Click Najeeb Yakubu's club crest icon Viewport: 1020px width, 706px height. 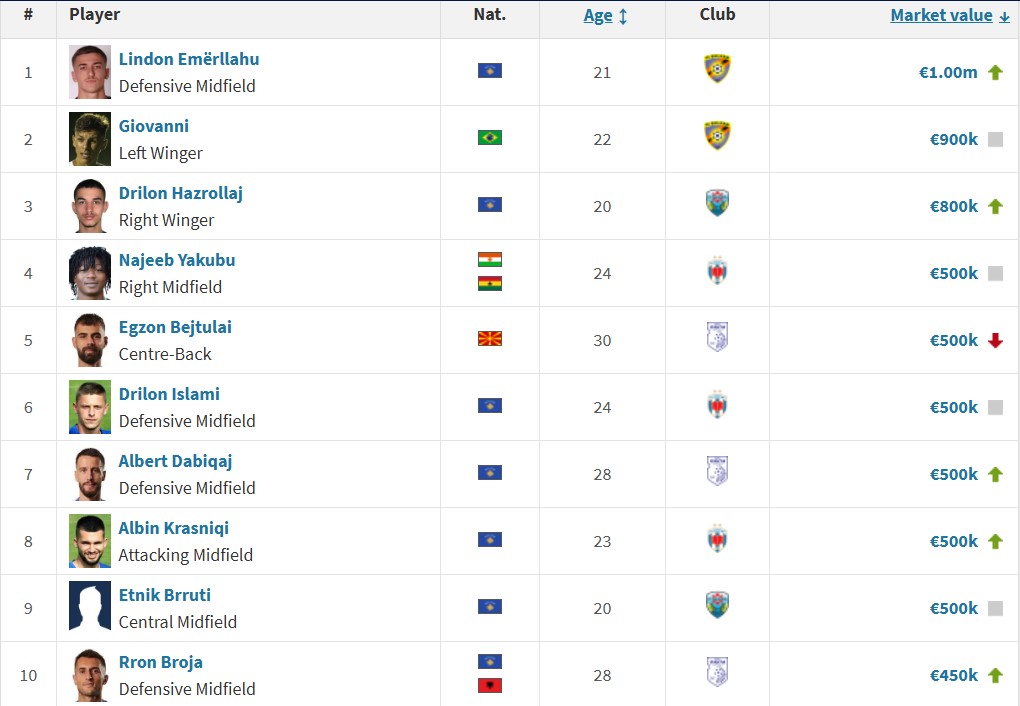coord(717,270)
